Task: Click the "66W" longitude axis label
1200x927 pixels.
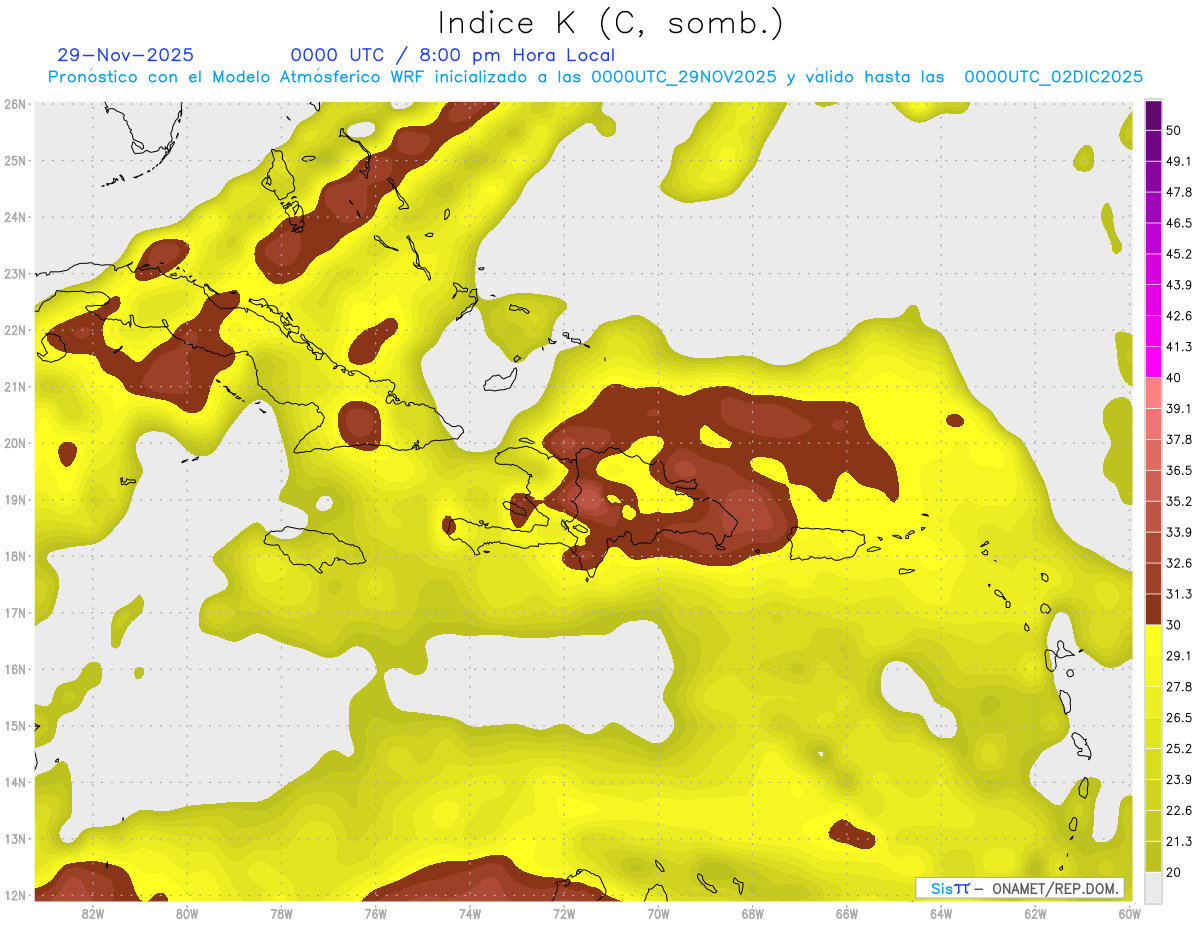Action: (847, 913)
